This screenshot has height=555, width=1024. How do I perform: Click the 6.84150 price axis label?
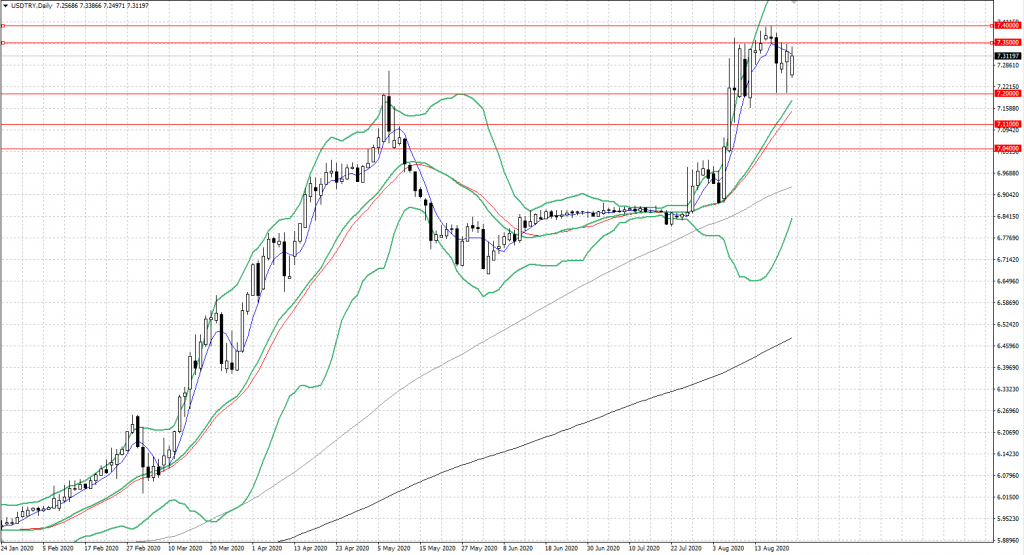tap(1007, 216)
